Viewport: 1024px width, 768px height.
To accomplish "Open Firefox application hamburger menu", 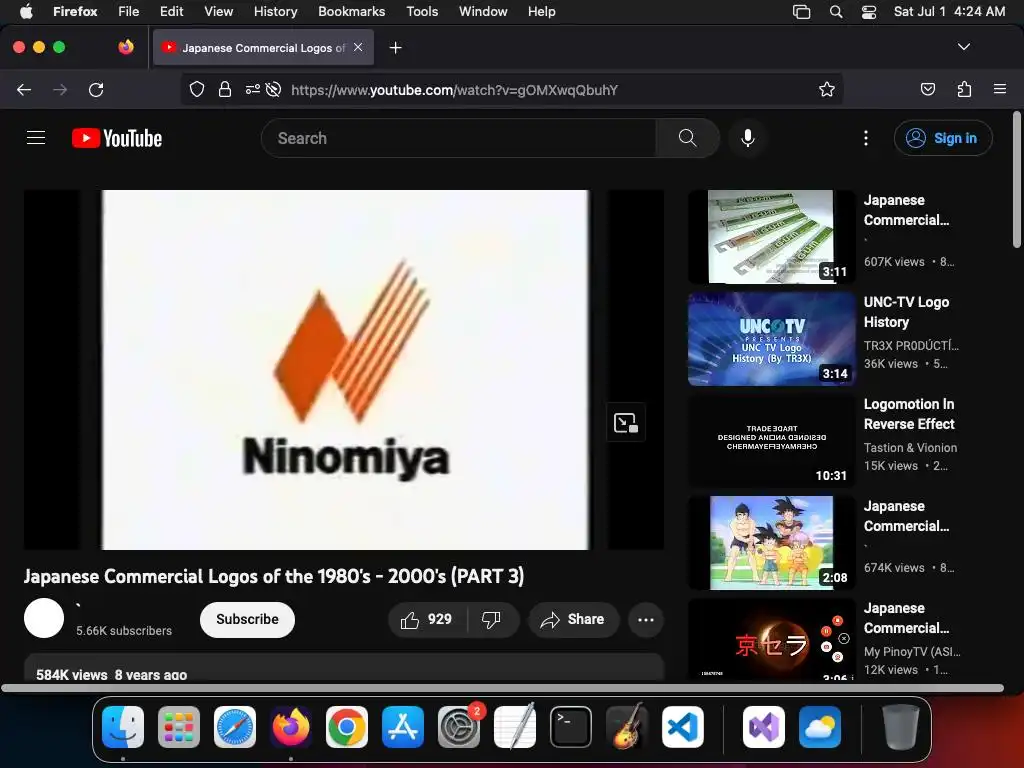I will pos(1000,89).
